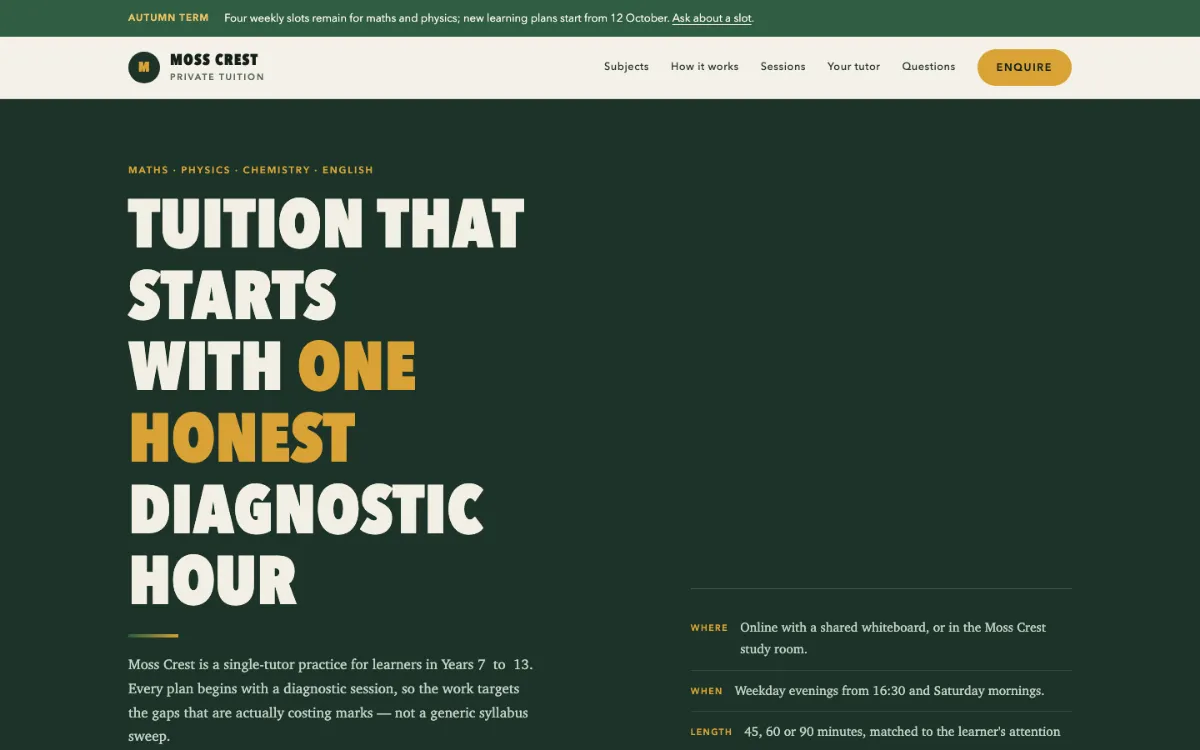
Task: Click the Moss Crest "M" logo icon
Action: 144,68
